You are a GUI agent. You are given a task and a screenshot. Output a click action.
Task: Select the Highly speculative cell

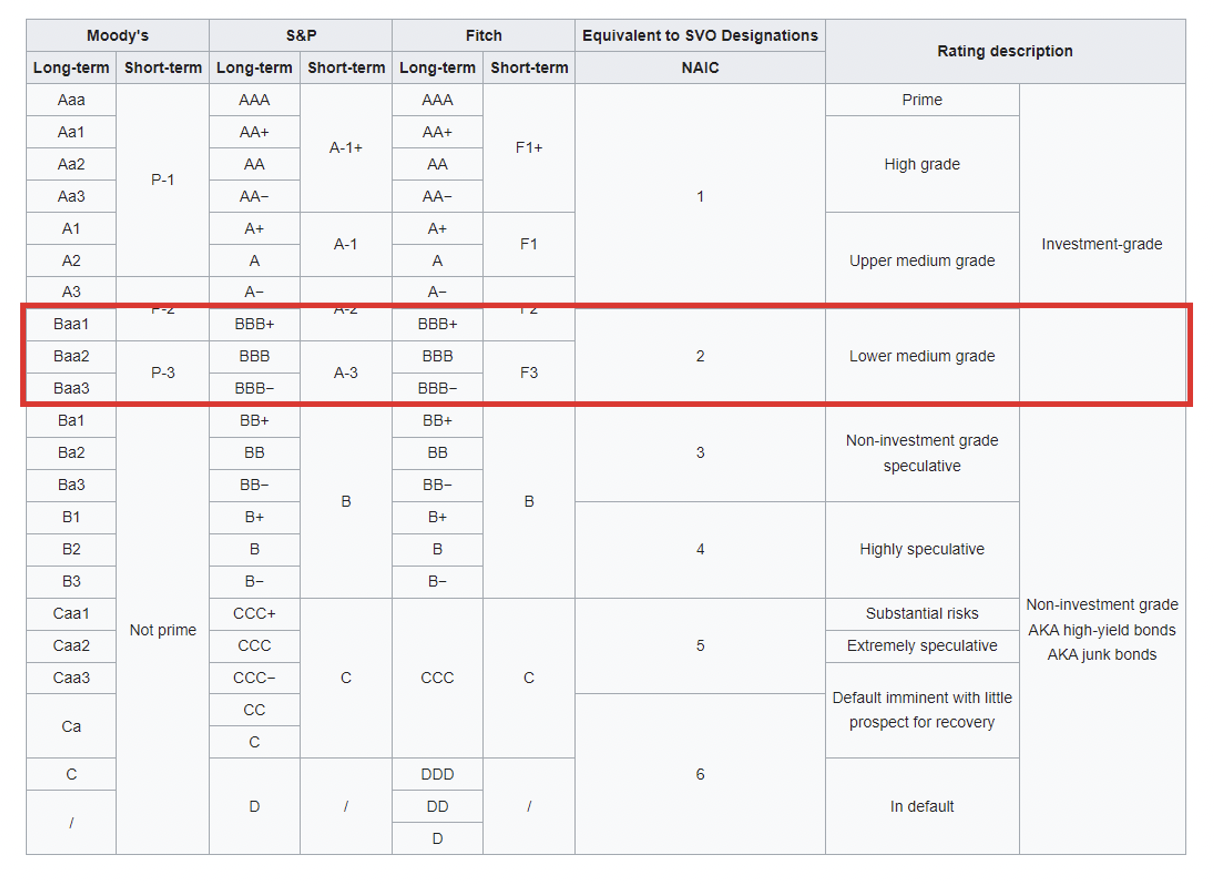pos(922,549)
